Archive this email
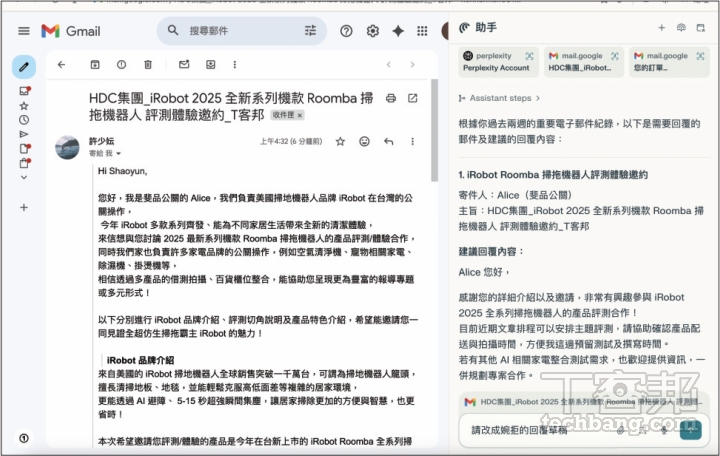 point(95,65)
